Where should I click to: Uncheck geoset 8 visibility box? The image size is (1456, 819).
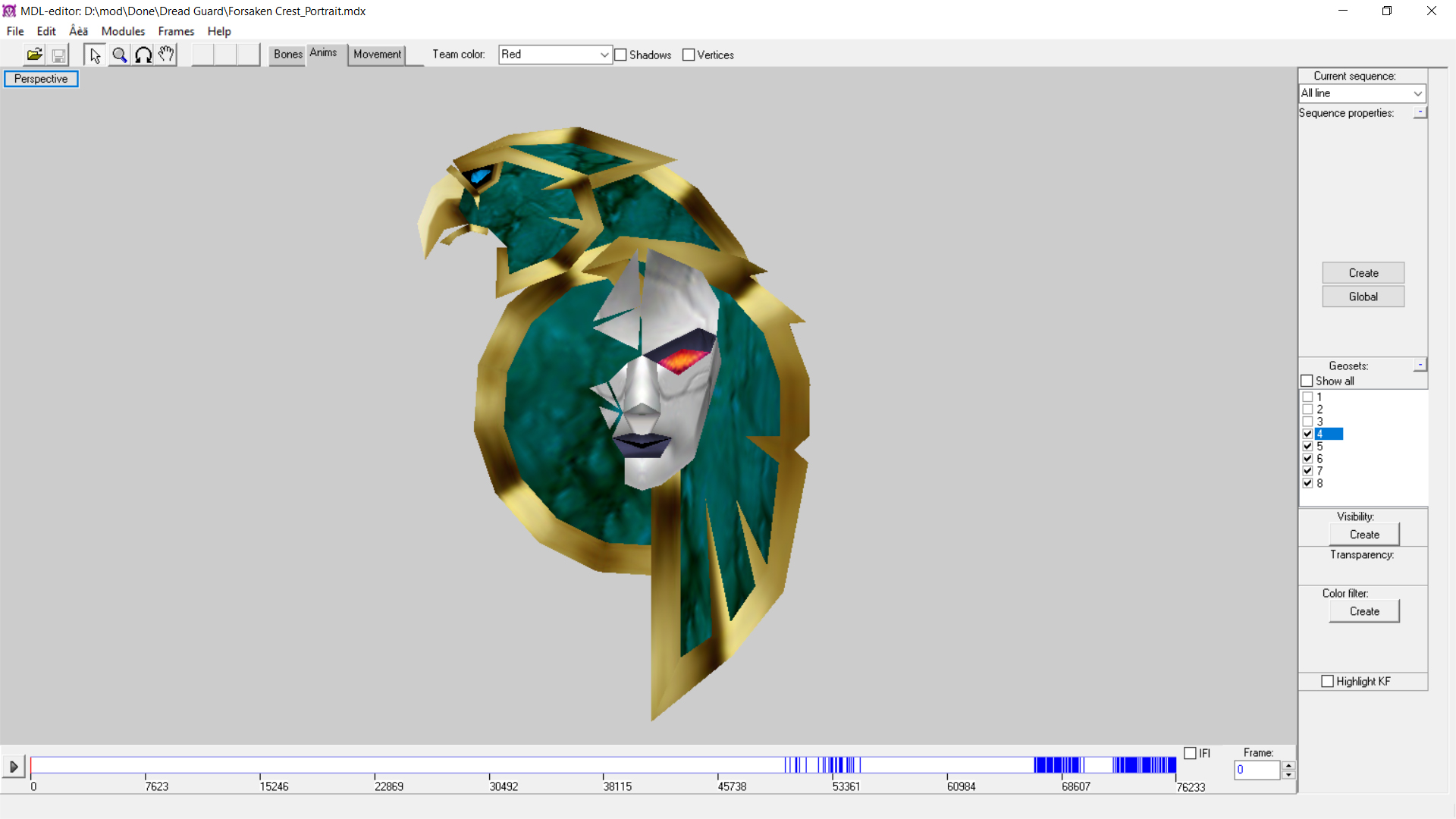1307,483
